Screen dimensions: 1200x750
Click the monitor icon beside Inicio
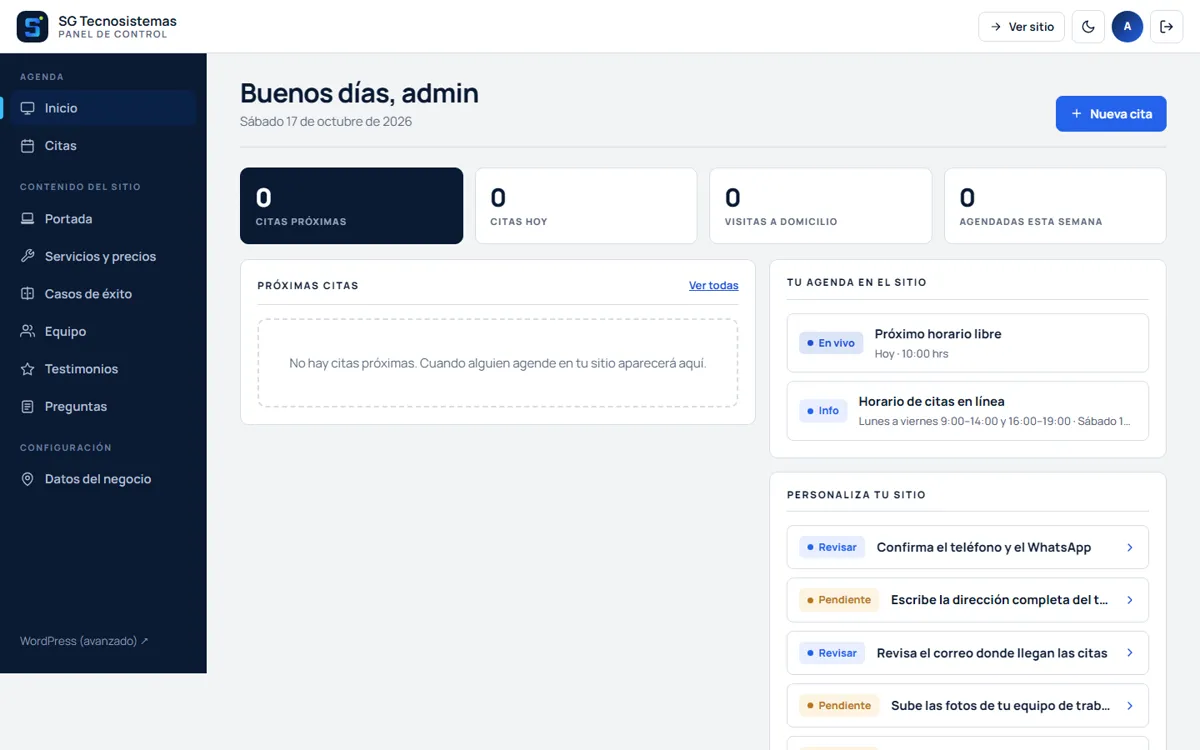tap(28, 108)
